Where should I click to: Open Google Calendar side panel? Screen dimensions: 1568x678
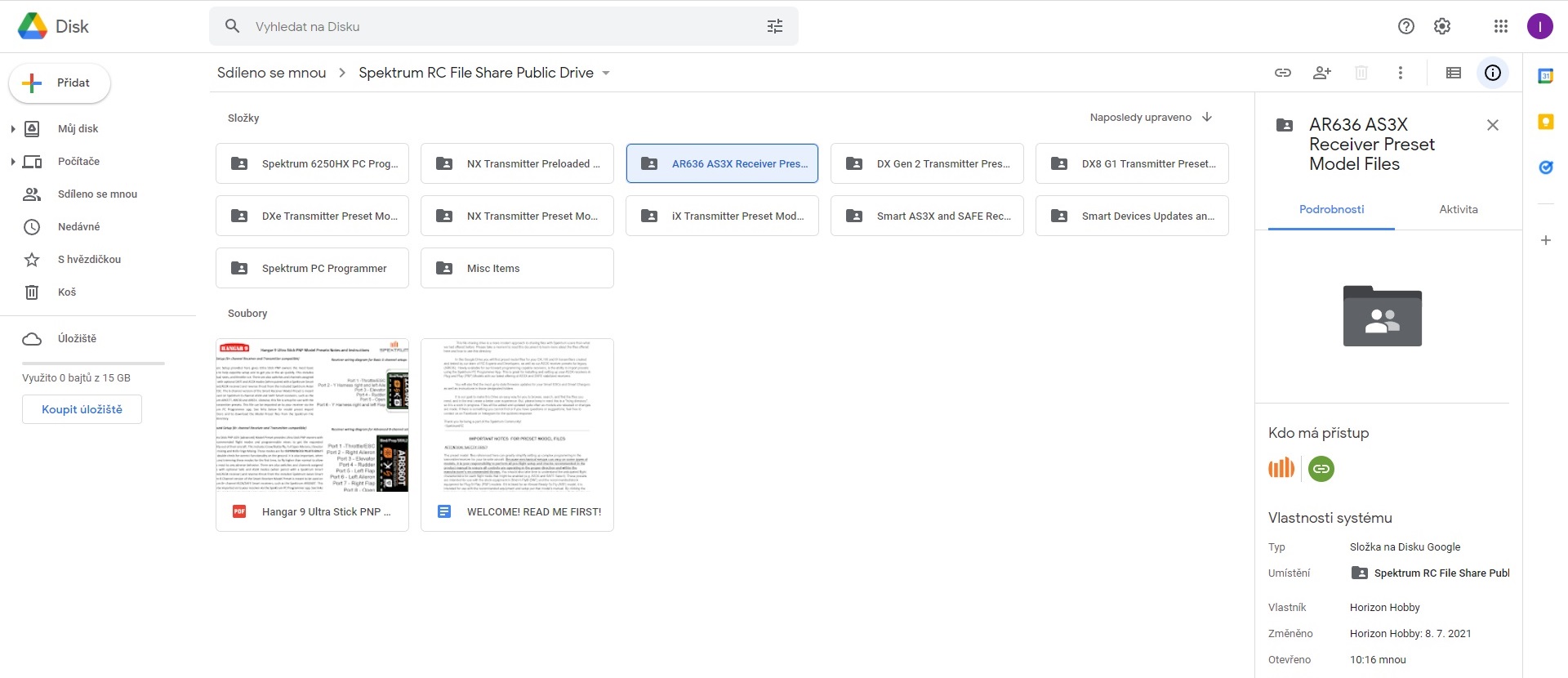1545,76
